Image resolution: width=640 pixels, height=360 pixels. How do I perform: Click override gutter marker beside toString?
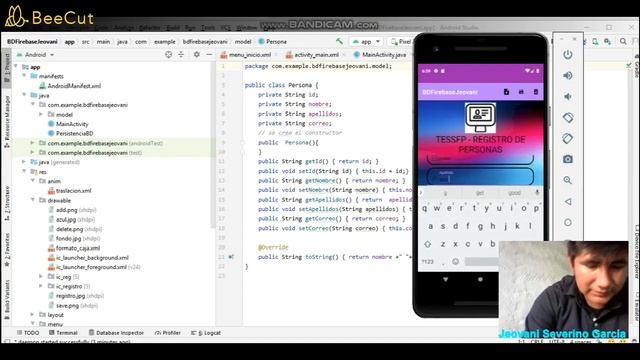[x=231, y=257]
